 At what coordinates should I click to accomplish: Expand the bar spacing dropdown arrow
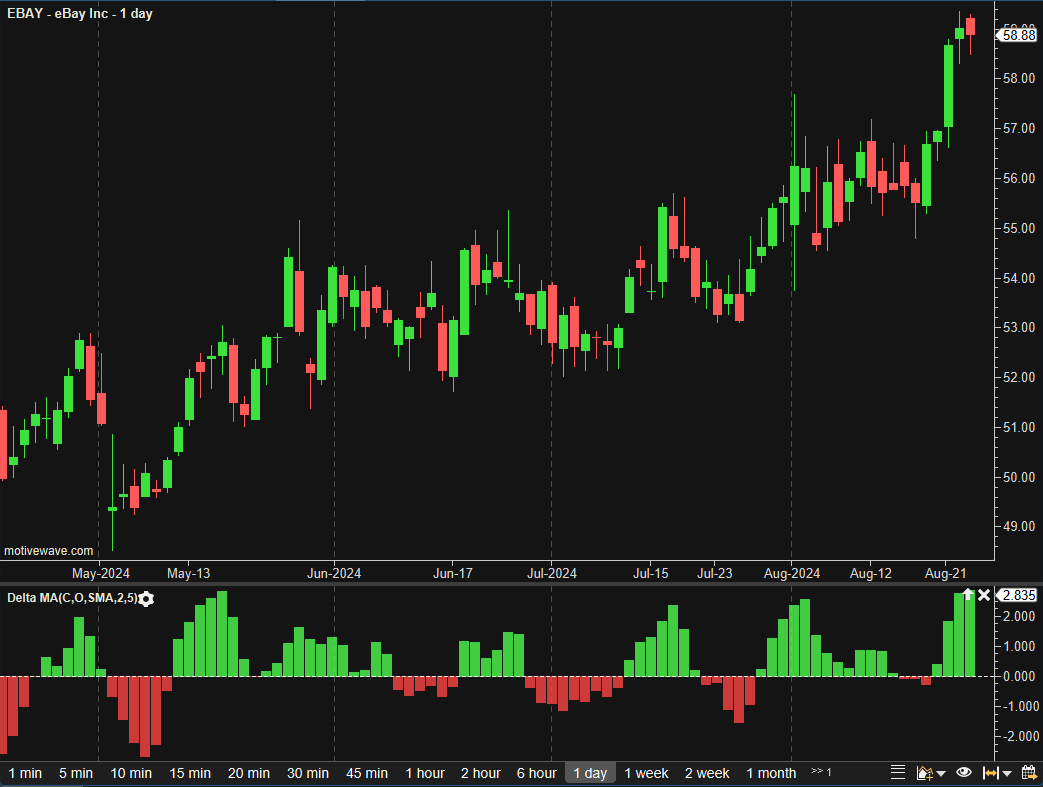coord(1008,773)
